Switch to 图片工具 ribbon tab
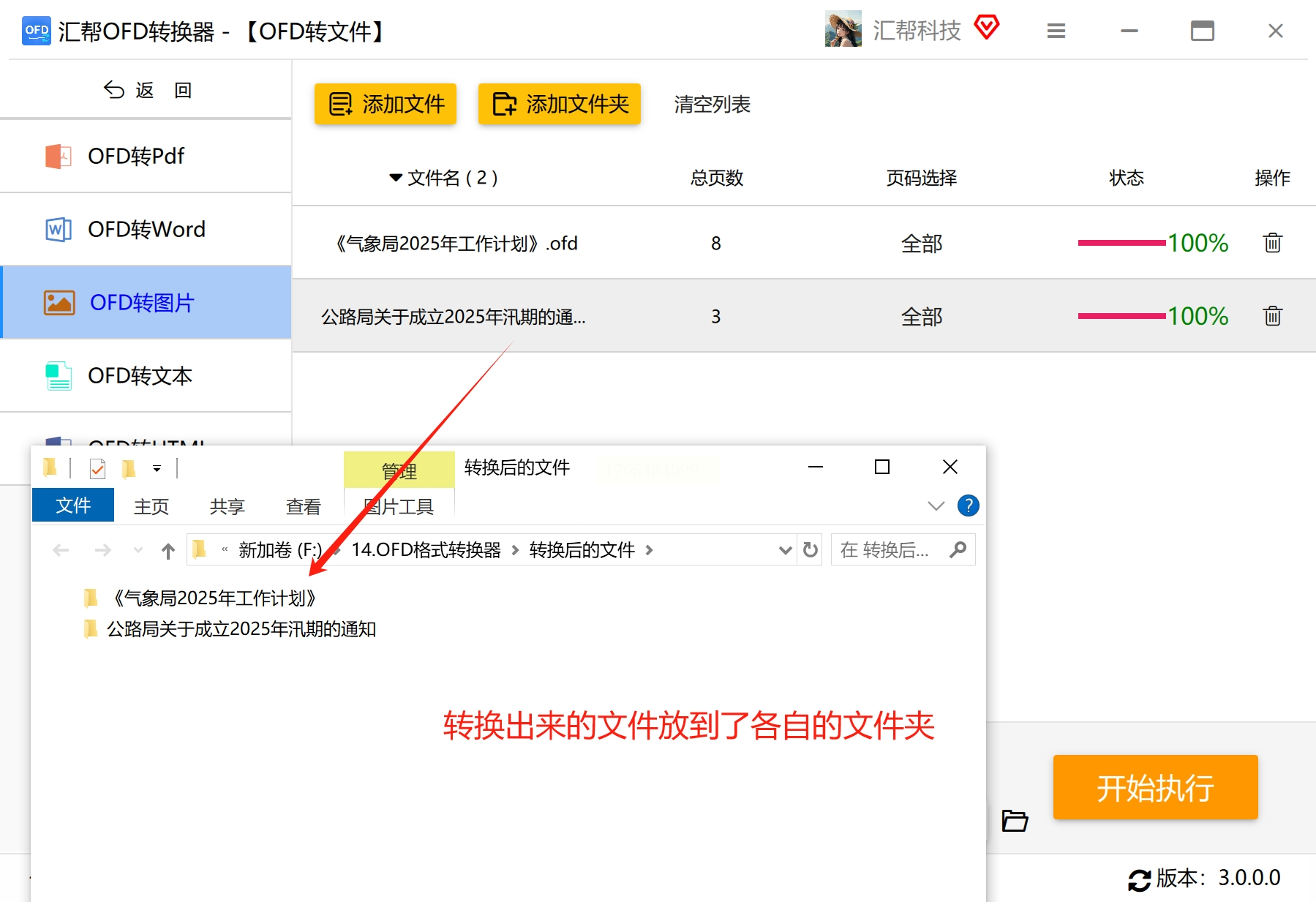The height and width of the screenshot is (902, 1316). (399, 506)
